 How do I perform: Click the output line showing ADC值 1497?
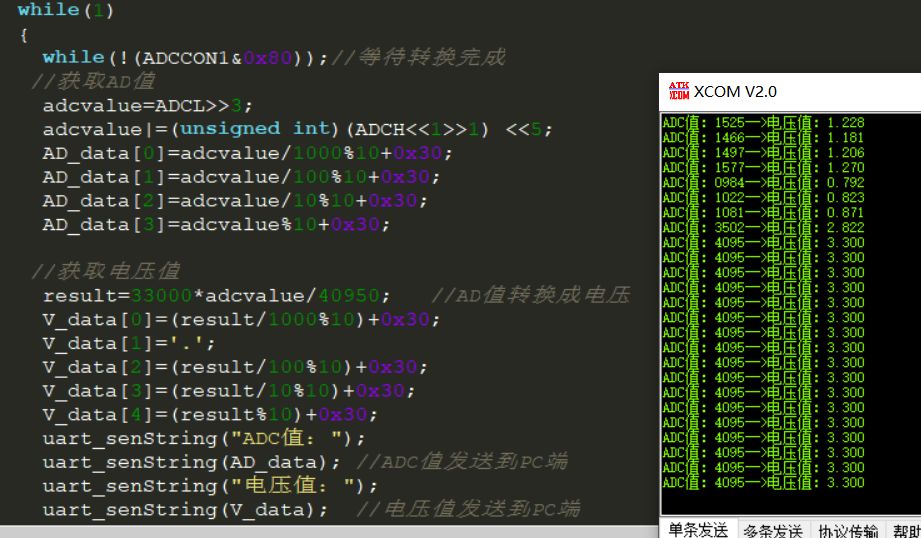(x=764, y=152)
